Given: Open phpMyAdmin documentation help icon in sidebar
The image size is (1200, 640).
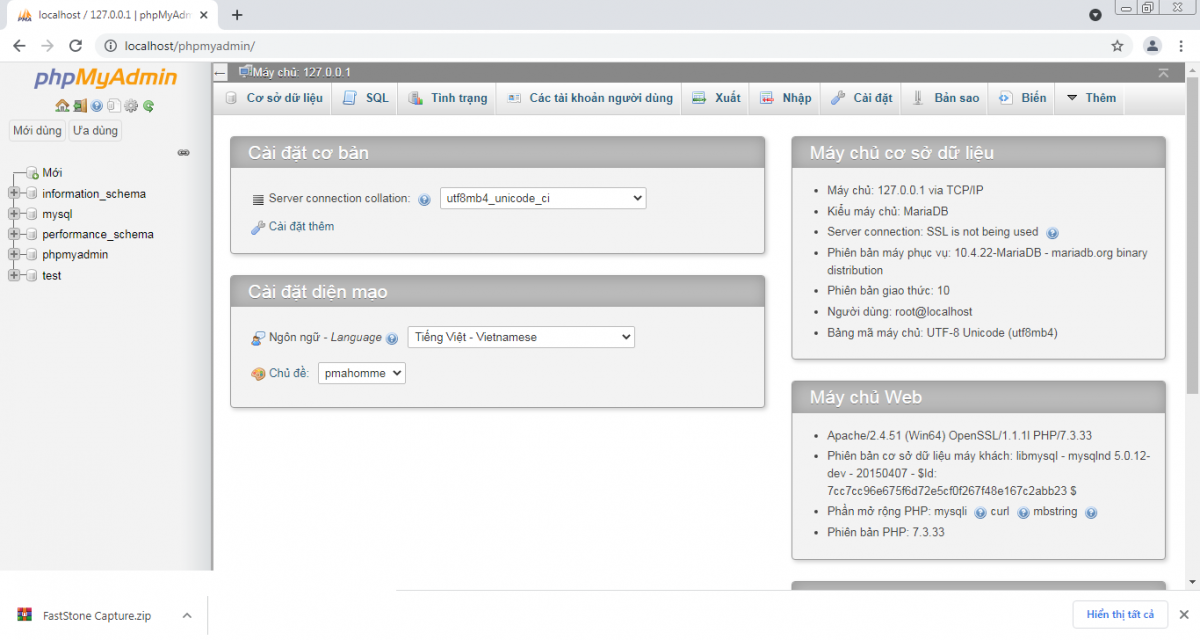Looking at the screenshot, I should pos(97,106).
